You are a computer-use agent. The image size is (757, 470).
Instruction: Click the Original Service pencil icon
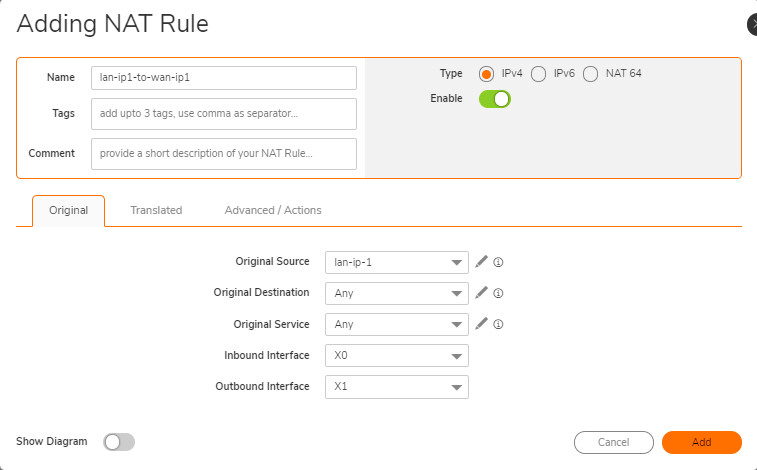[481, 324]
